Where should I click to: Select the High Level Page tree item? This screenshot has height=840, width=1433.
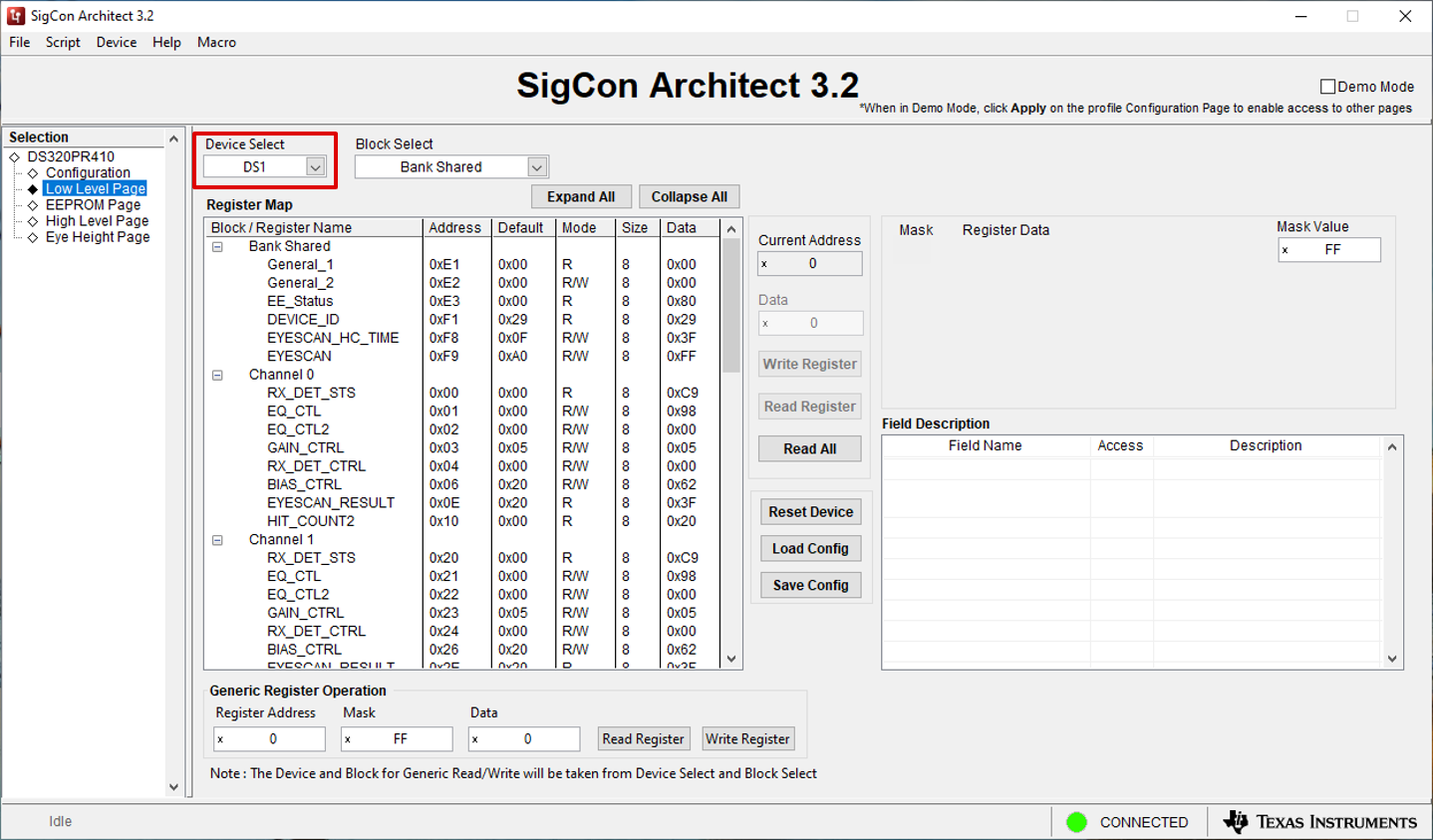[97, 221]
